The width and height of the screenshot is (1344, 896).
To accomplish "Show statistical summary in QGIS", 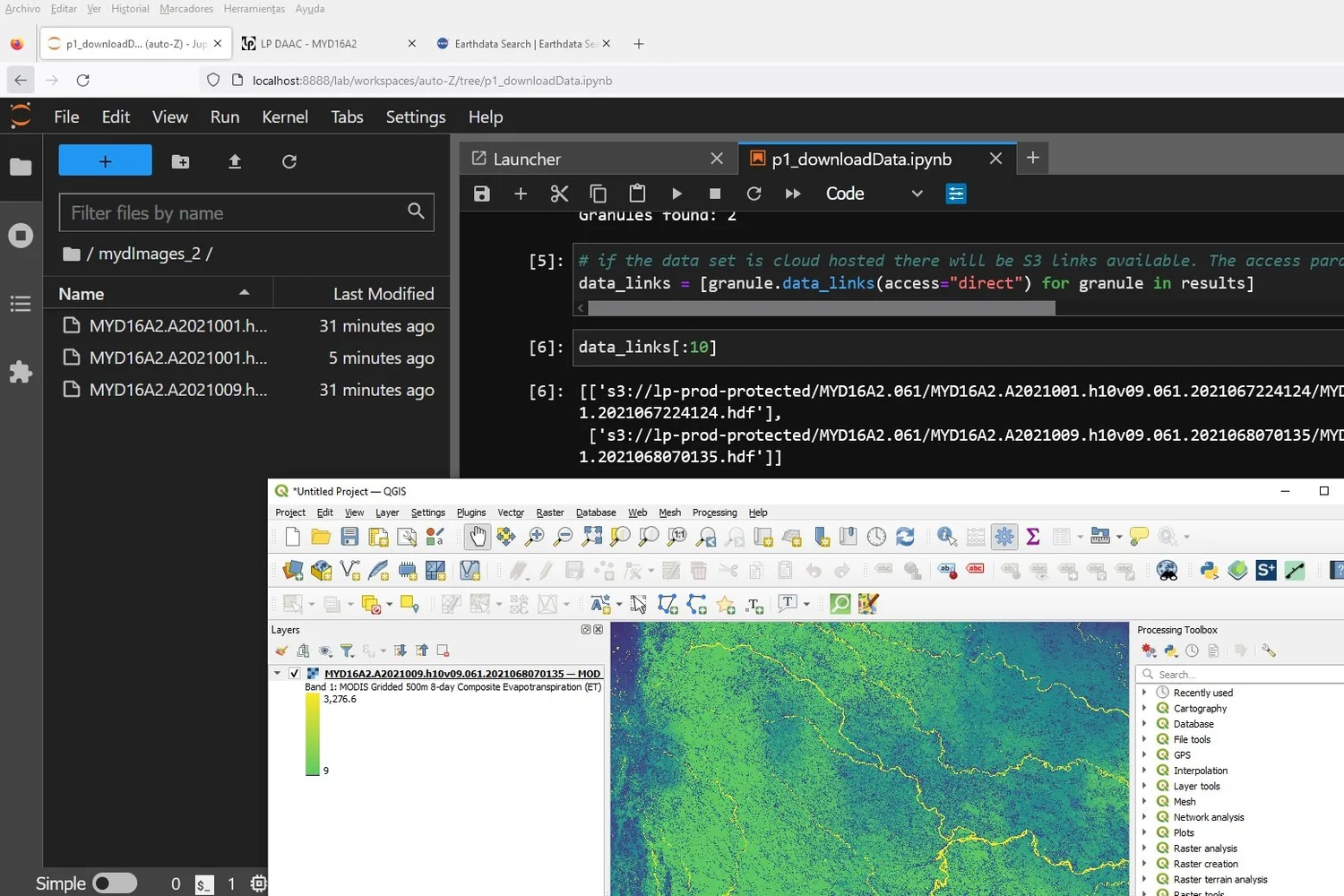I will point(1032,536).
